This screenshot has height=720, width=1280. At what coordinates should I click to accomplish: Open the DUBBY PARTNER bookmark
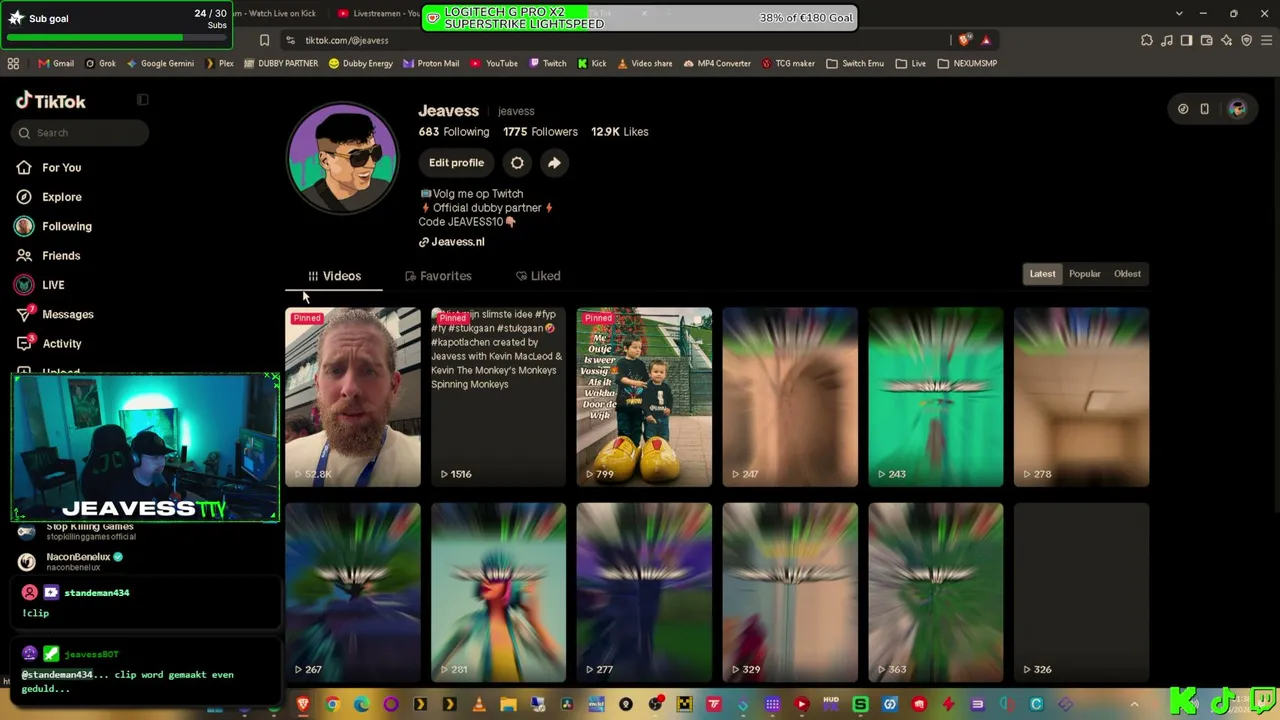pos(280,63)
